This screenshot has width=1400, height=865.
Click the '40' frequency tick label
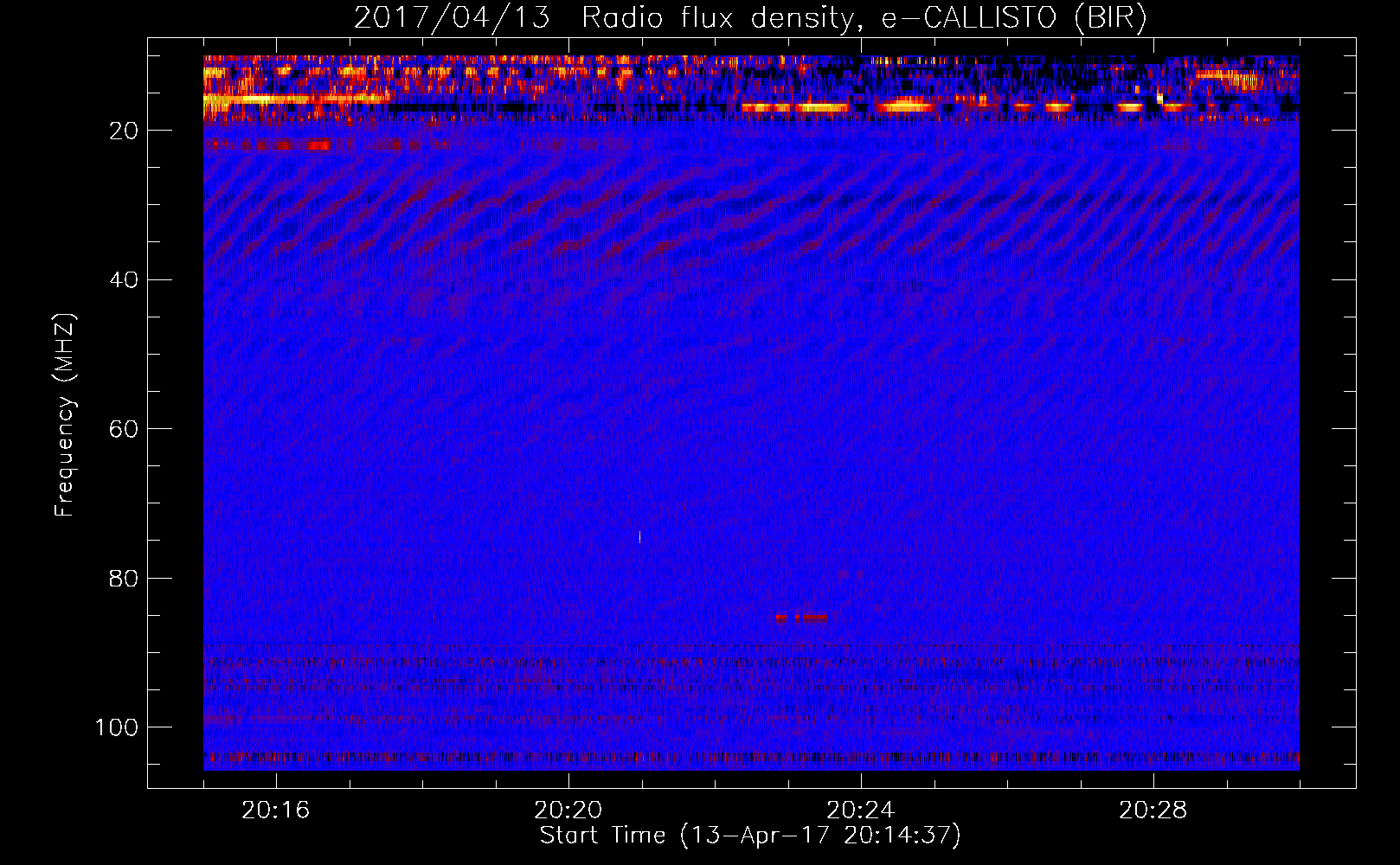coord(125,280)
